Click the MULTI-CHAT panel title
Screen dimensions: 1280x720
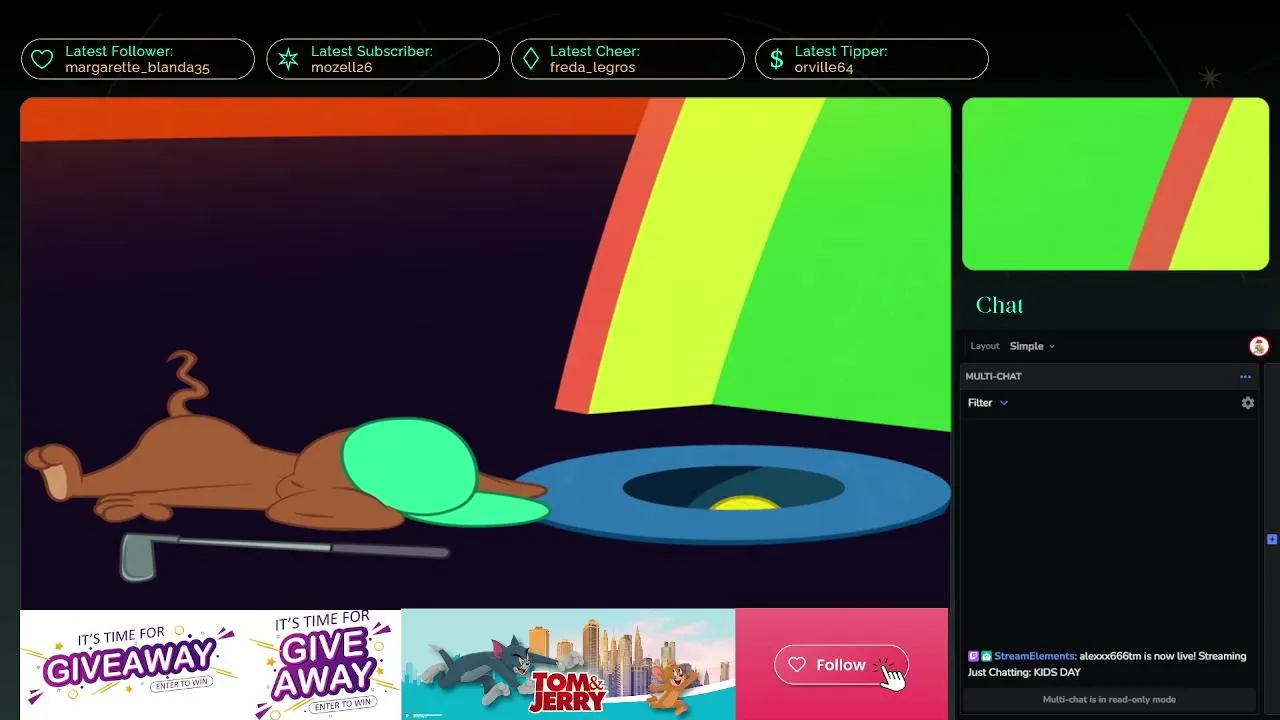[x=993, y=377]
